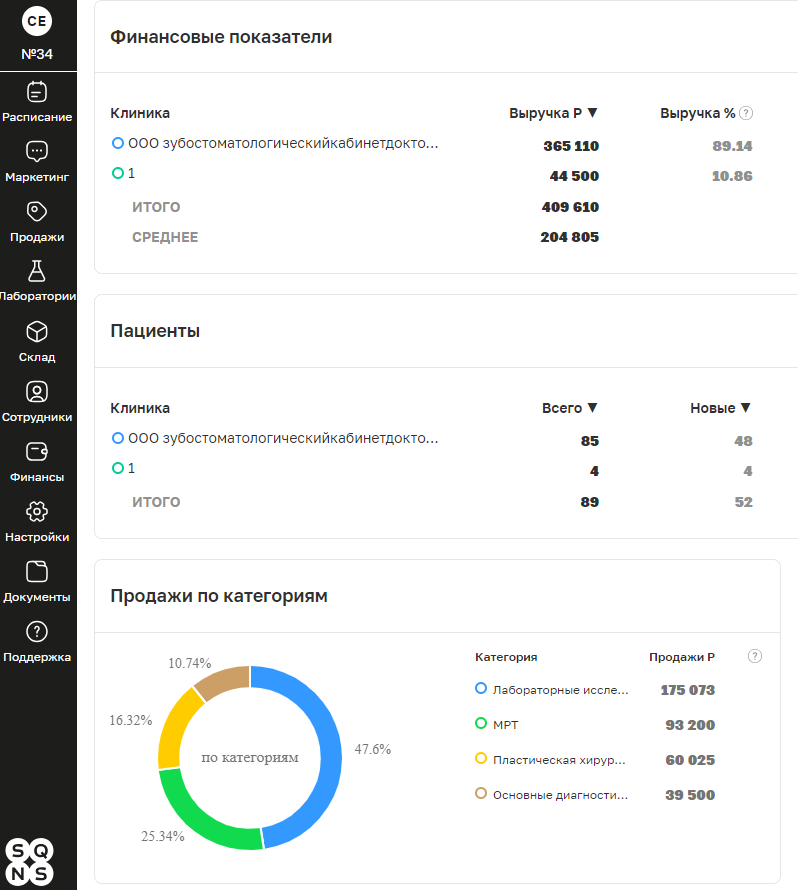
Task: Click sales value 60 025
Action: [x=690, y=760]
